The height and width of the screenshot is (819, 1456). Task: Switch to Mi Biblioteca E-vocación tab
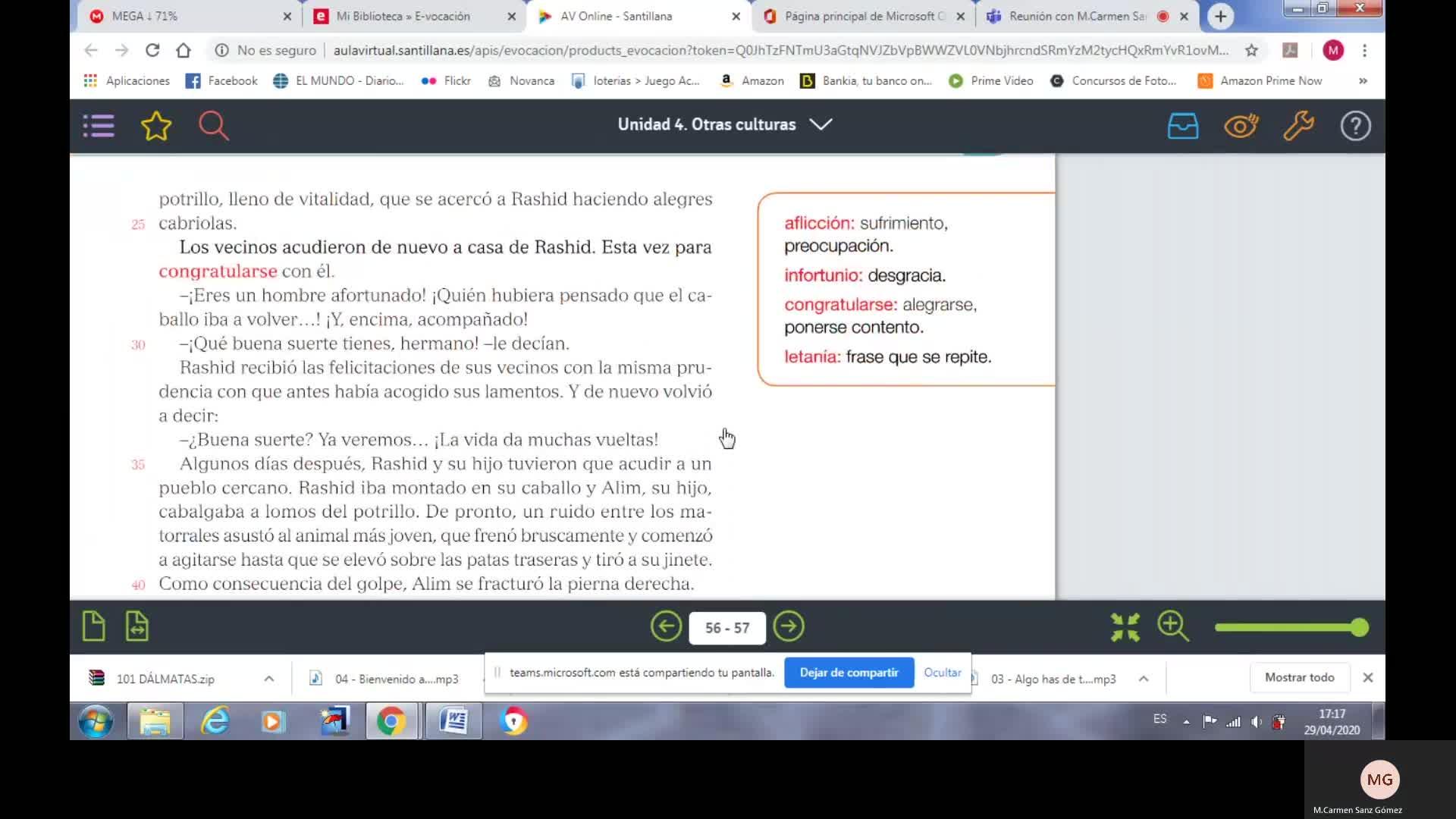click(403, 16)
